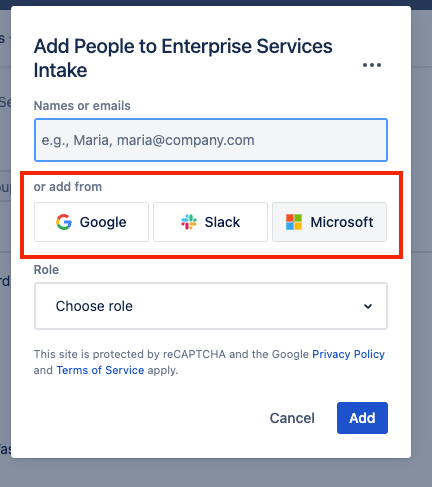Add people from Microsoft
This screenshot has width=432, height=487.
click(329, 222)
